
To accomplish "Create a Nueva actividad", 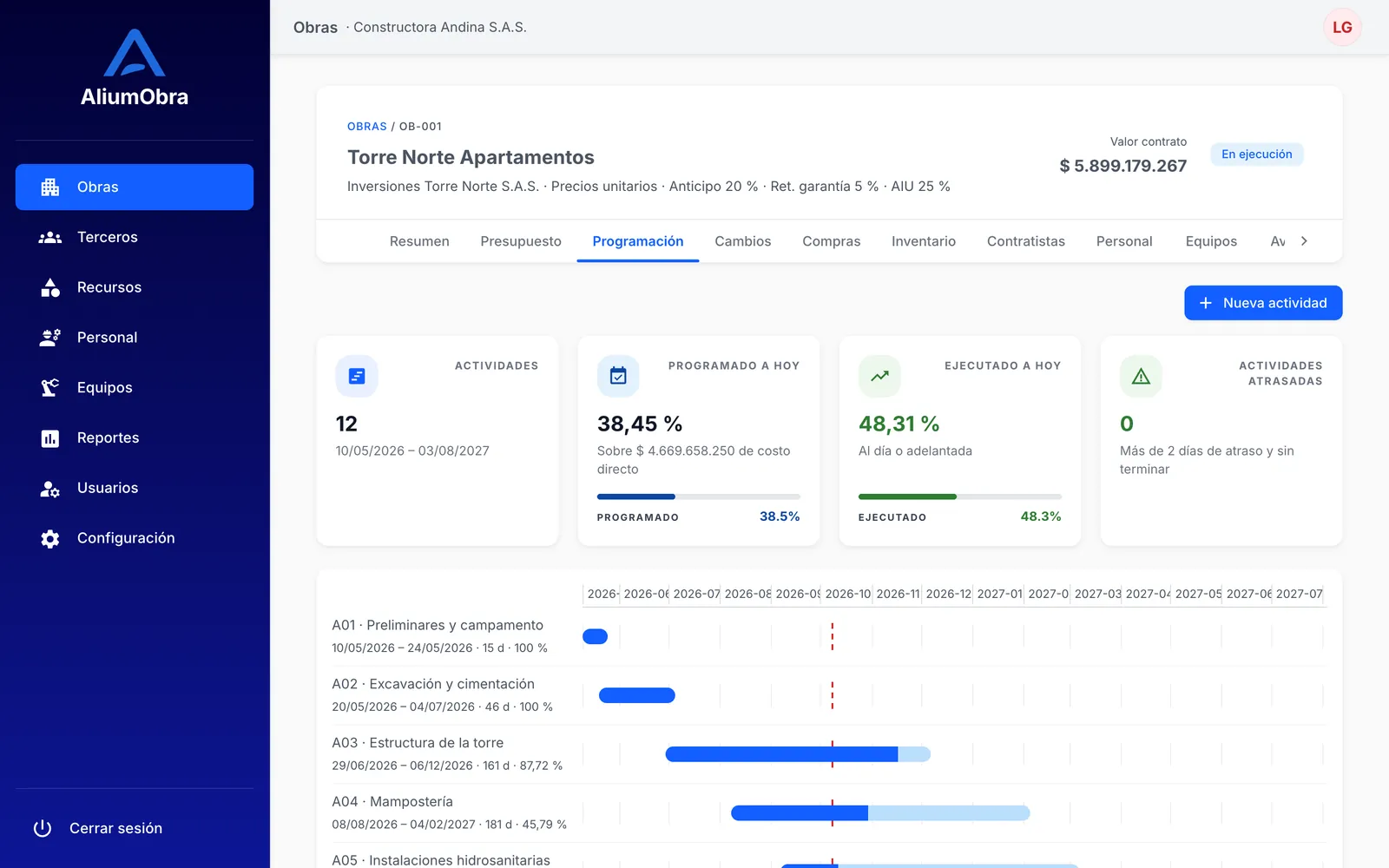I will [x=1263, y=303].
